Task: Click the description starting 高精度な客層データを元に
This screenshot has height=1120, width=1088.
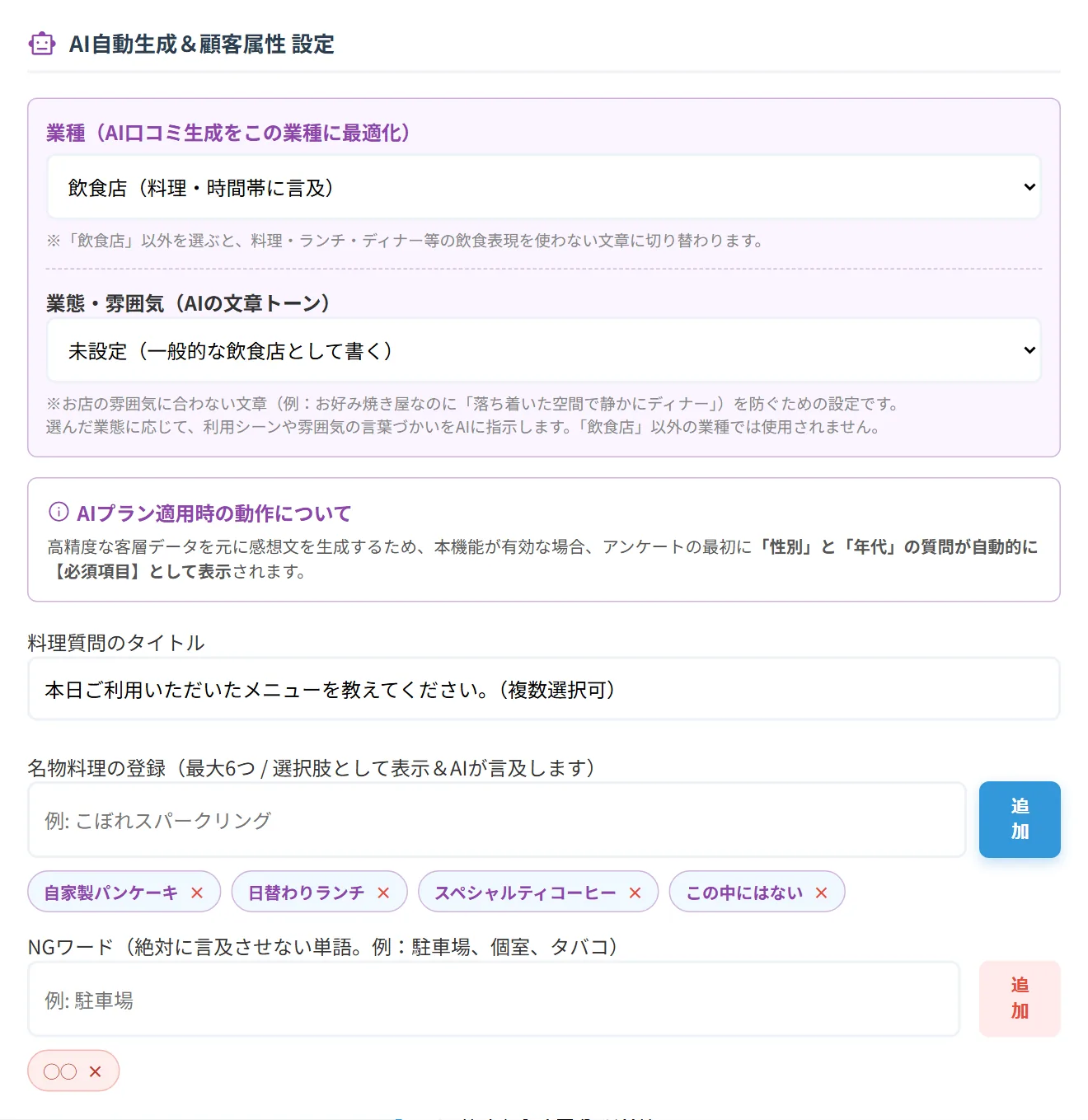Action: [543, 559]
